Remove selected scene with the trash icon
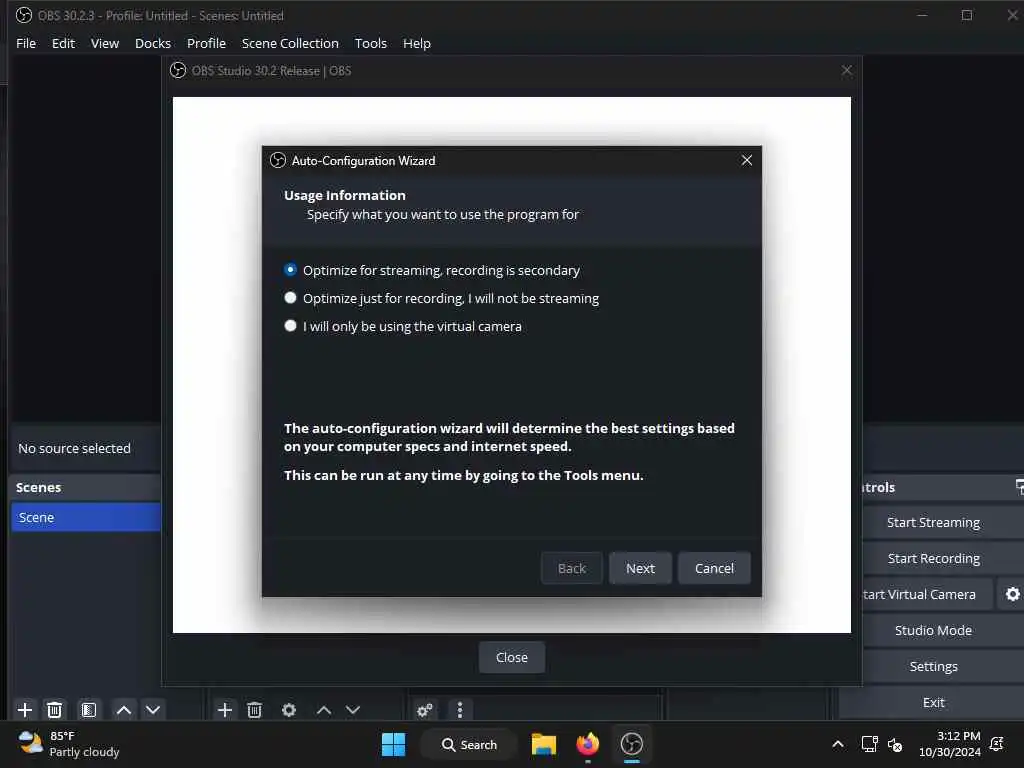The height and width of the screenshot is (768, 1024). coord(55,709)
